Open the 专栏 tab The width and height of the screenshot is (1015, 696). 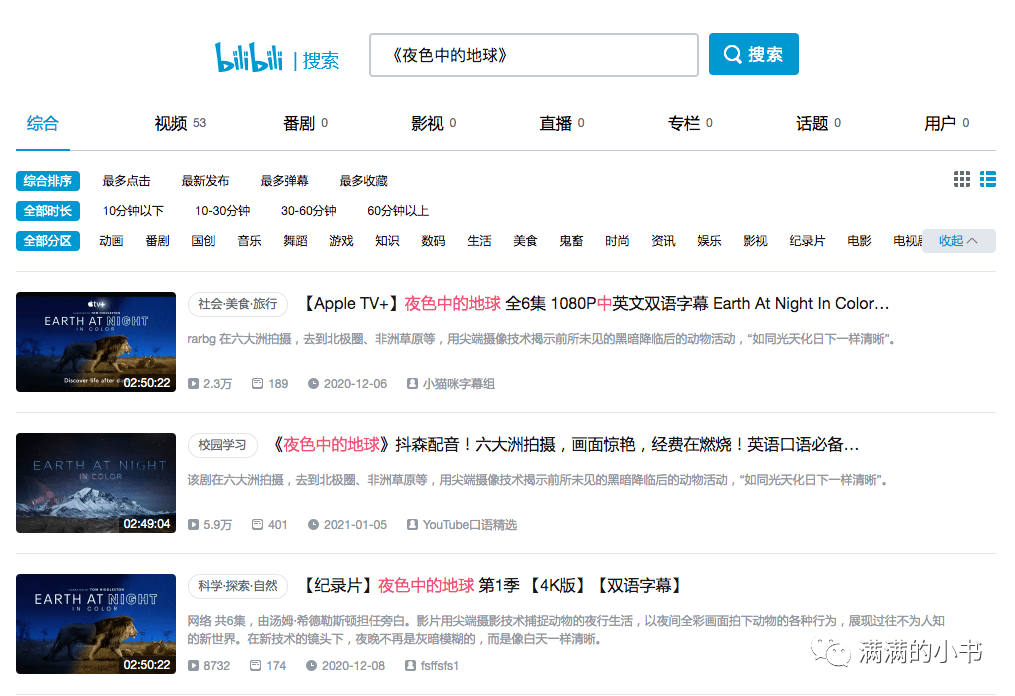[690, 123]
